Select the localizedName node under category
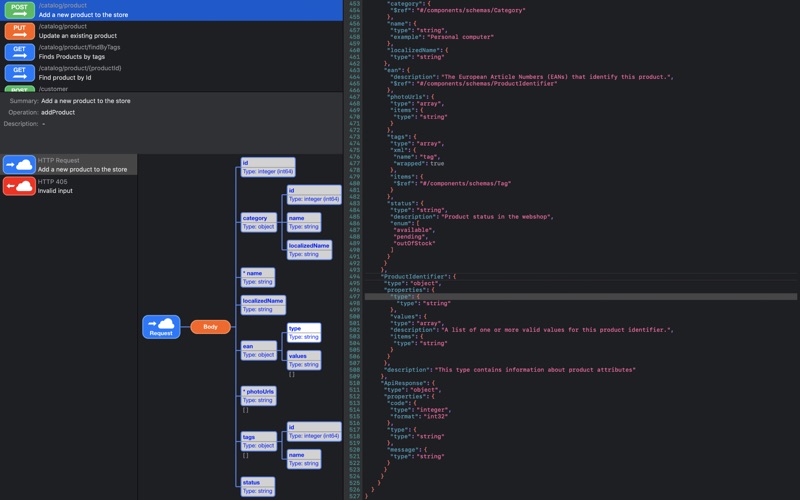 (309, 250)
